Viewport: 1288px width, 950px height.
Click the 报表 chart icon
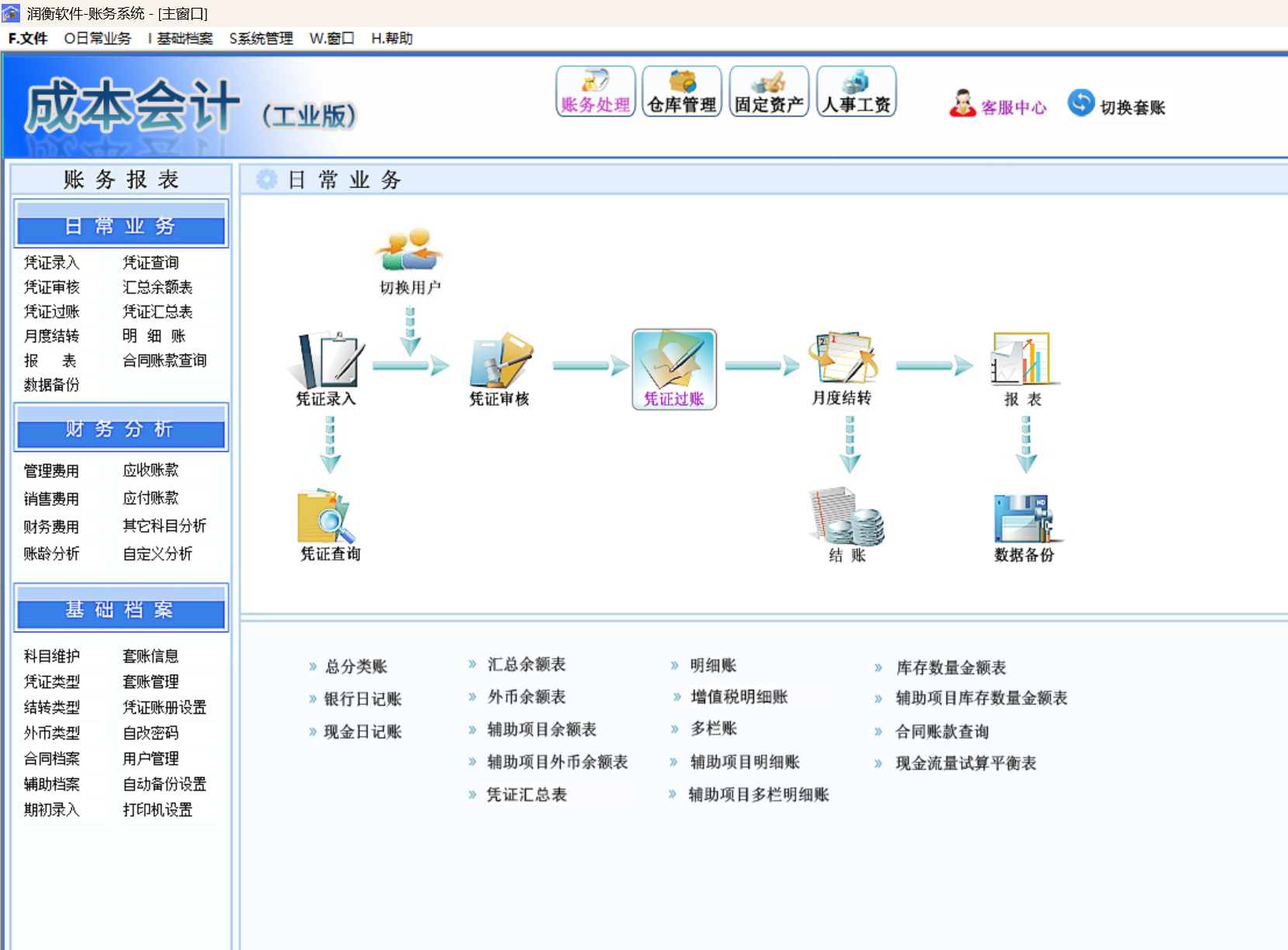coord(1024,359)
